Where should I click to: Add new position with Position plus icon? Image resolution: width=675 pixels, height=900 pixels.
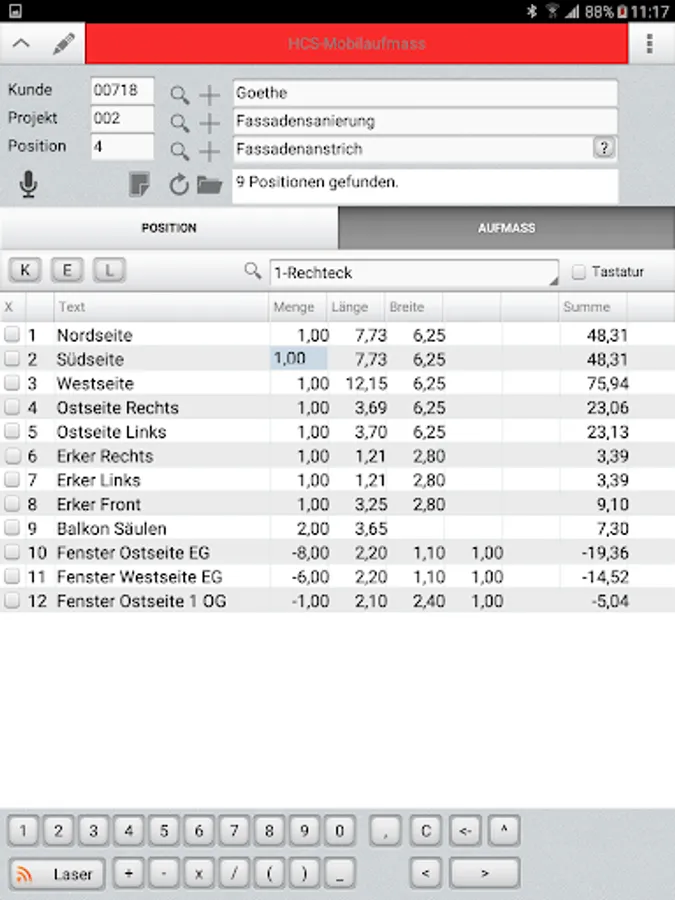click(210, 151)
